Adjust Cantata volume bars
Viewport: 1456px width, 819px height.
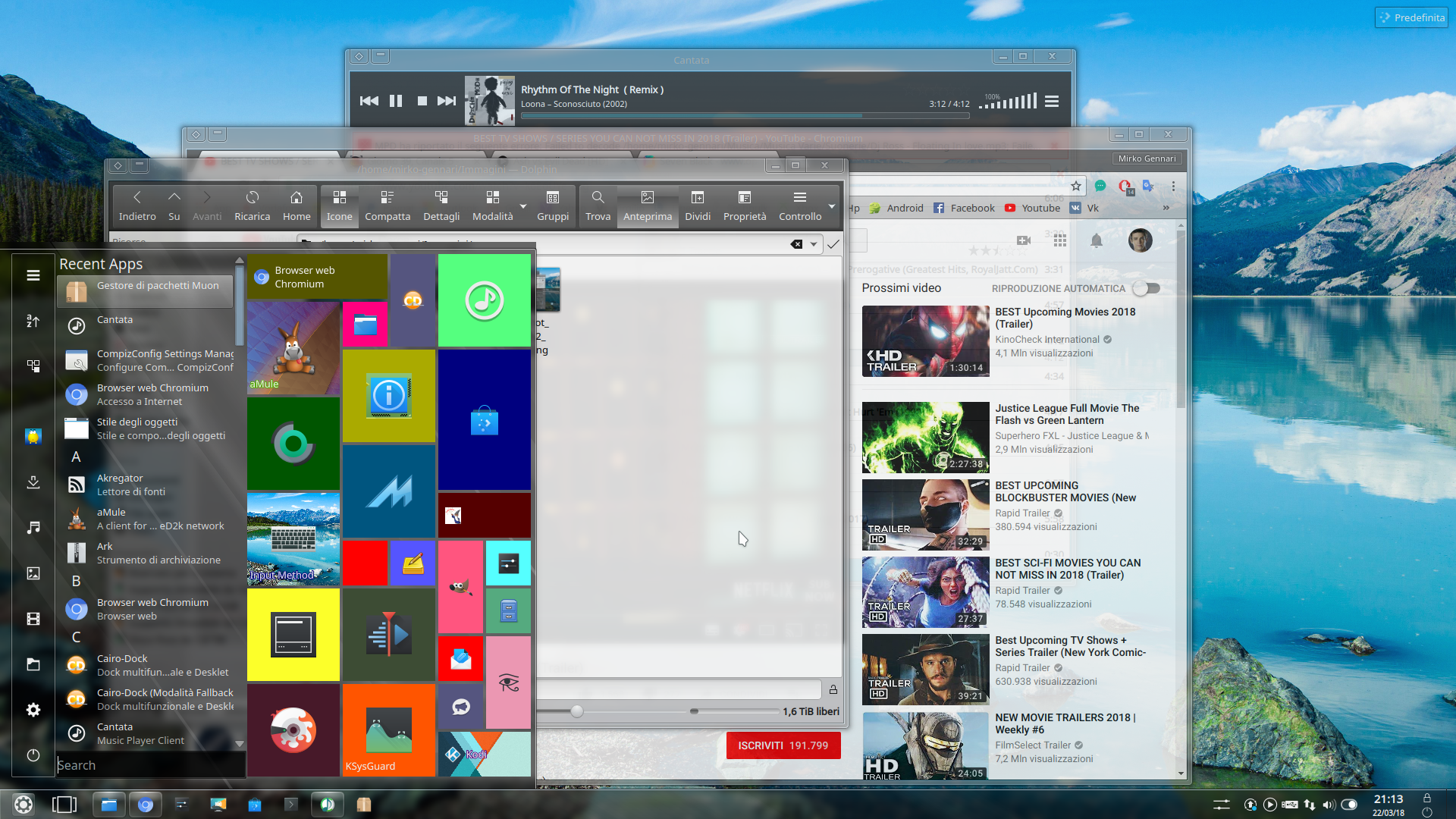1008,101
